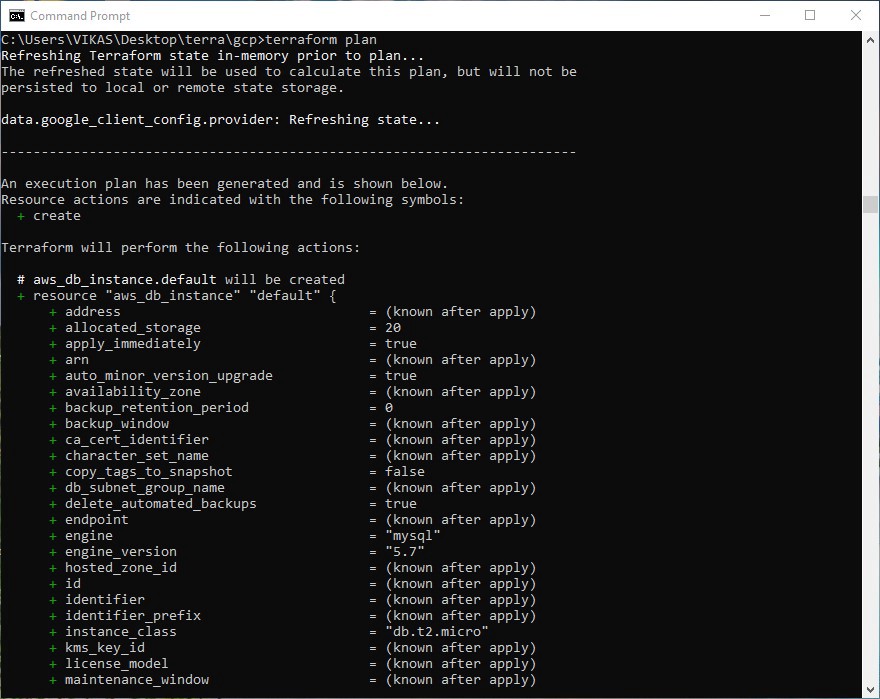Click the 'backup_retention_period' attribute
The height and width of the screenshot is (699, 880).
157,408
